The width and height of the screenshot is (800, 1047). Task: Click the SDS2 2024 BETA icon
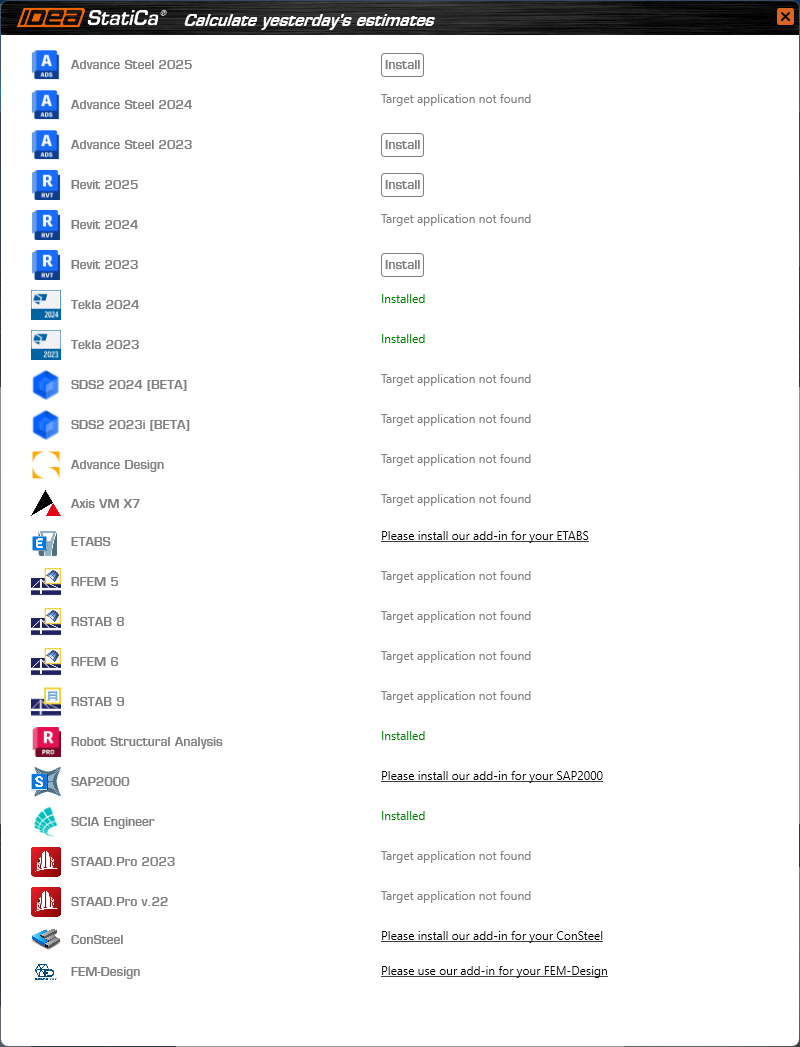(x=46, y=385)
